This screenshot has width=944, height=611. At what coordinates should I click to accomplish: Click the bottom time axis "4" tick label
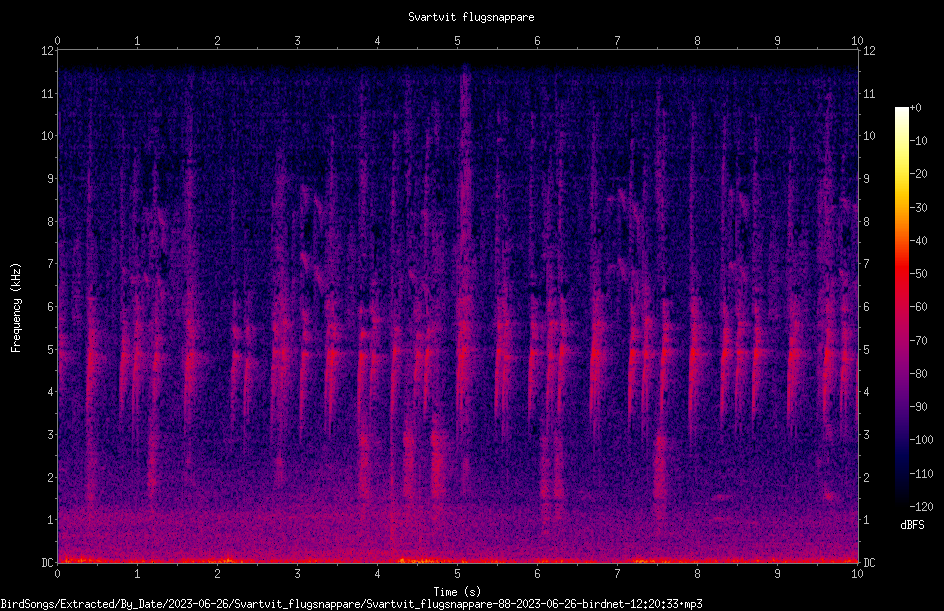[377, 574]
